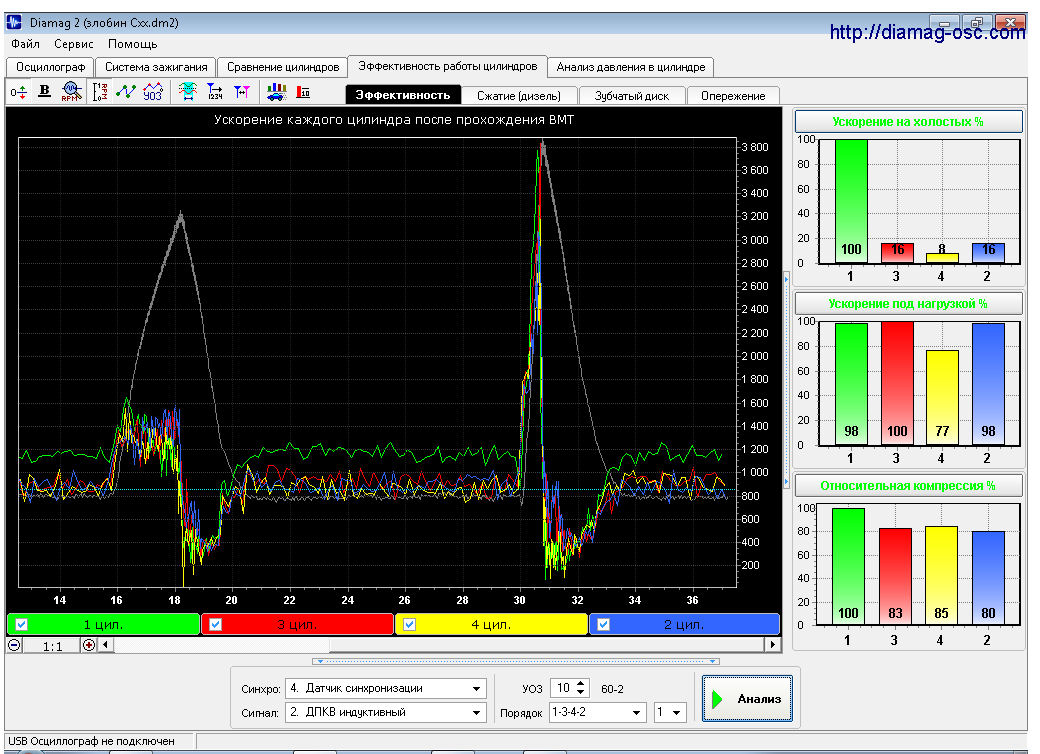
Task: Click the Анализ button
Action: (x=747, y=699)
